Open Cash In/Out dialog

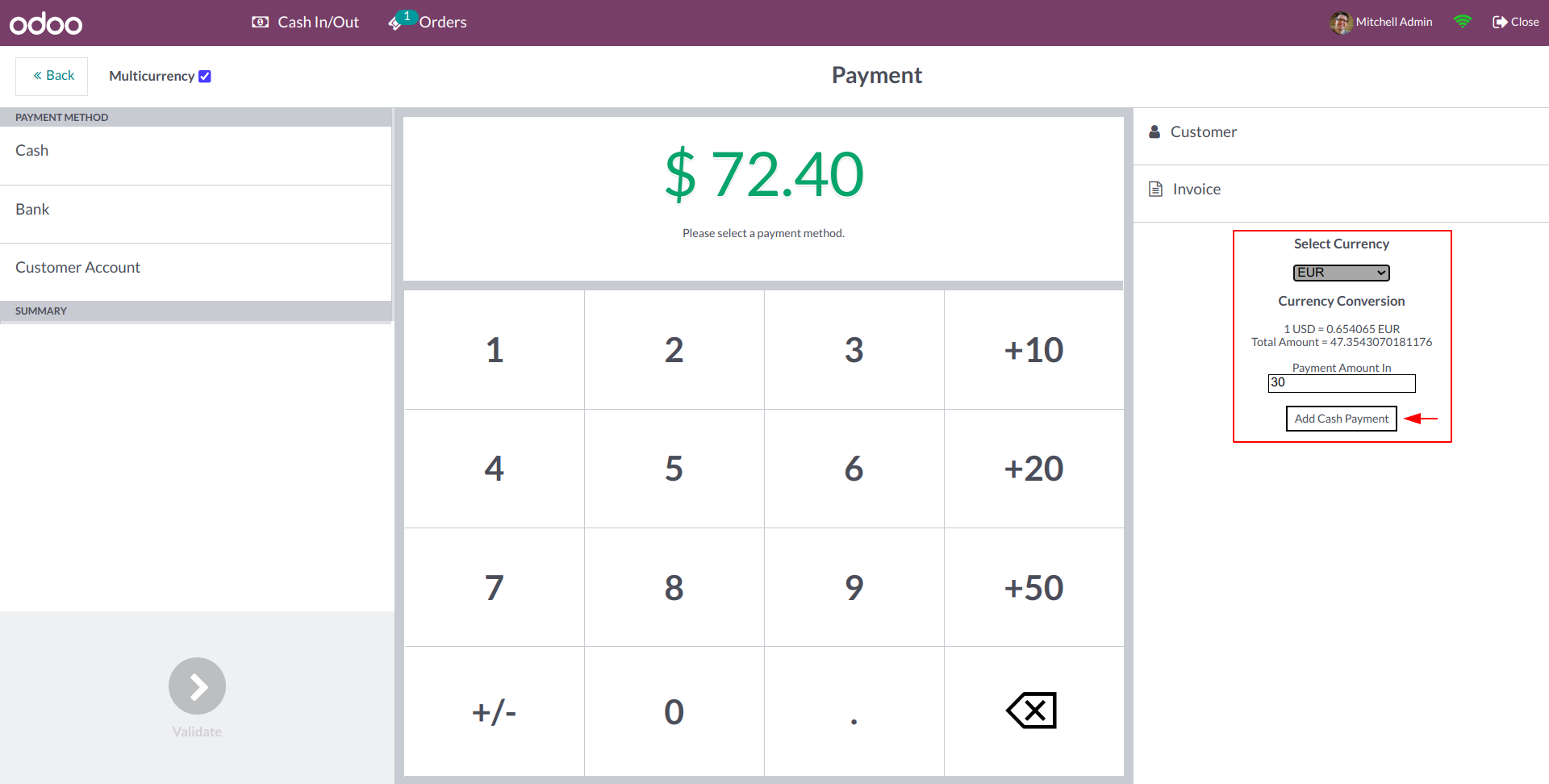[x=306, y=23]
